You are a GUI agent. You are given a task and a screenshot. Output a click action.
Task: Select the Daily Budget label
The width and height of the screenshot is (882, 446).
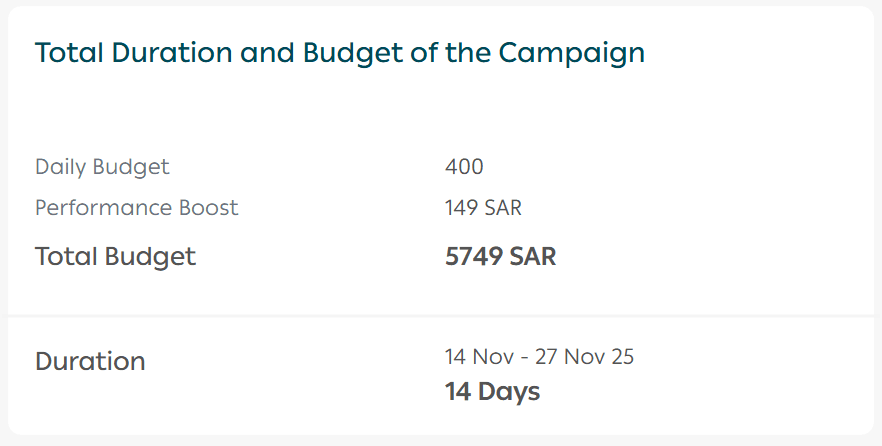[x=102, y=167]
